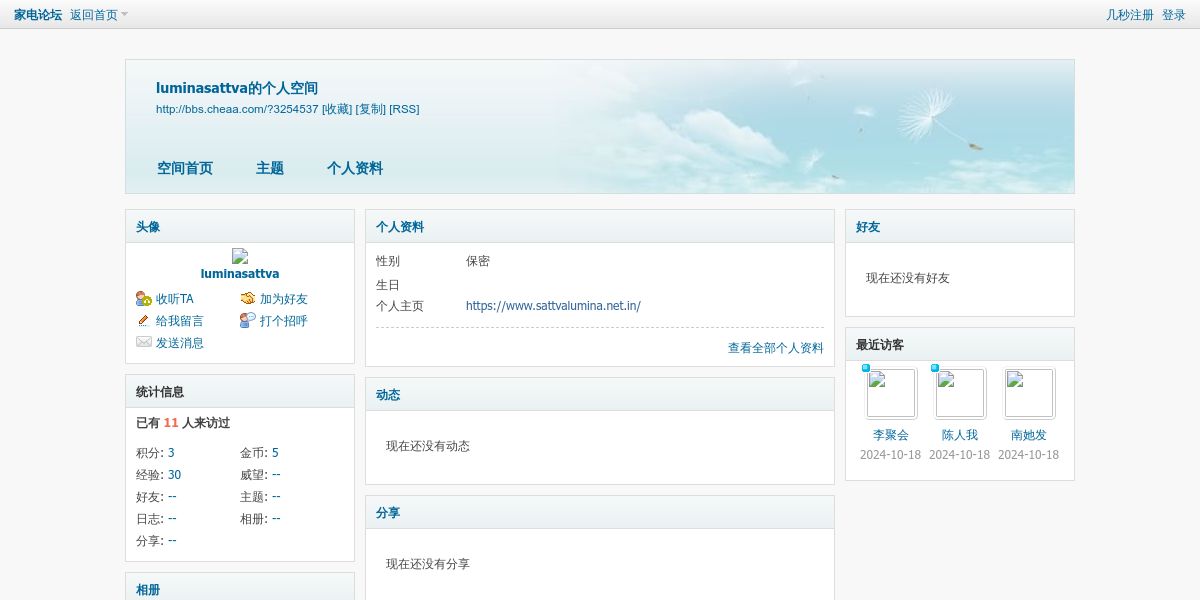Click the 好友 count value in statistics
This screenshot has width=1200, height=600.
point(172,497)
